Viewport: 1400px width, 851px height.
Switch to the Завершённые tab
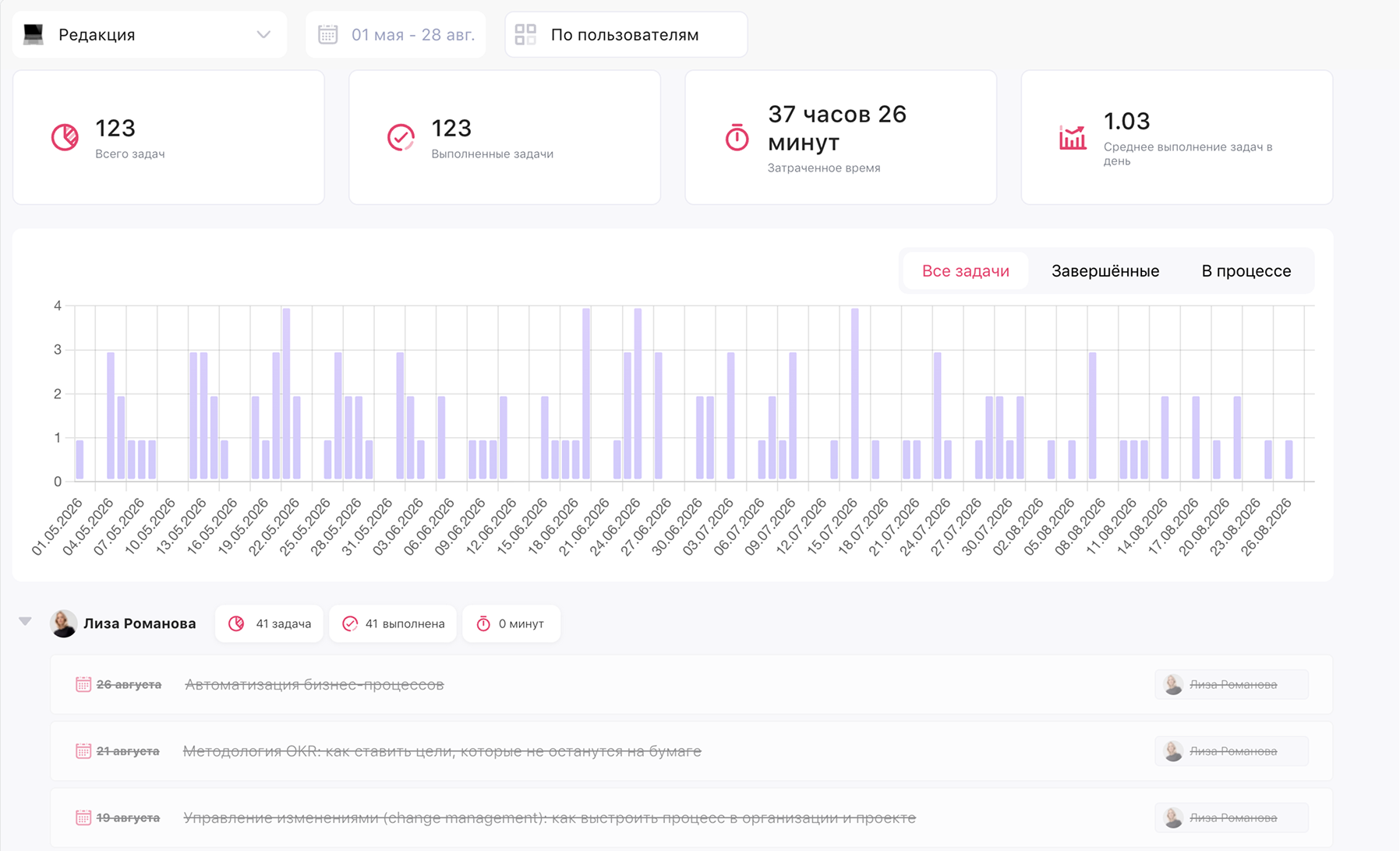coord(1105,271)
